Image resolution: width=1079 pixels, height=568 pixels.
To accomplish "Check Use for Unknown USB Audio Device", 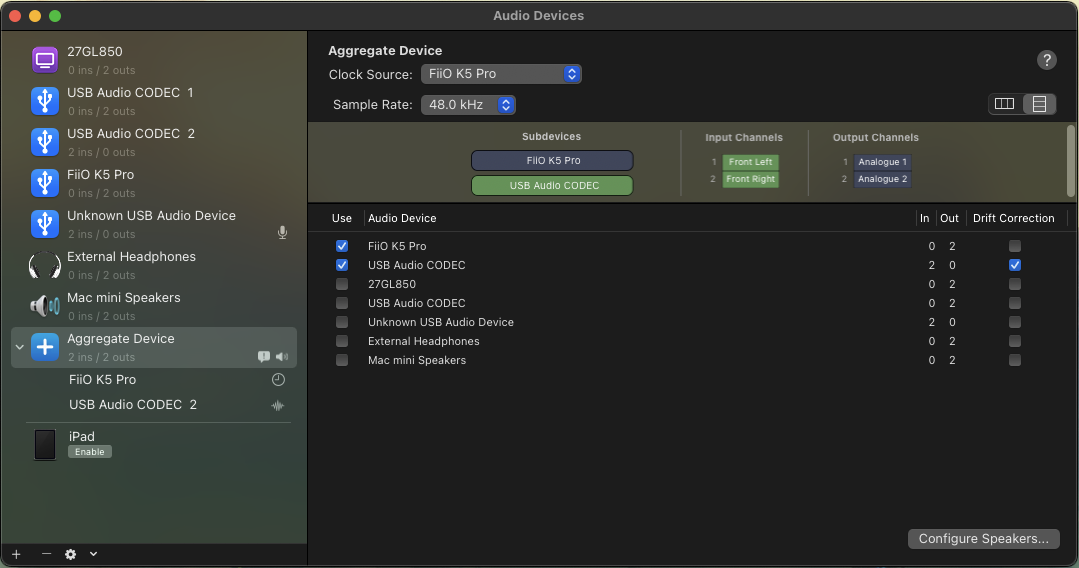I will [x=342, y=322].
